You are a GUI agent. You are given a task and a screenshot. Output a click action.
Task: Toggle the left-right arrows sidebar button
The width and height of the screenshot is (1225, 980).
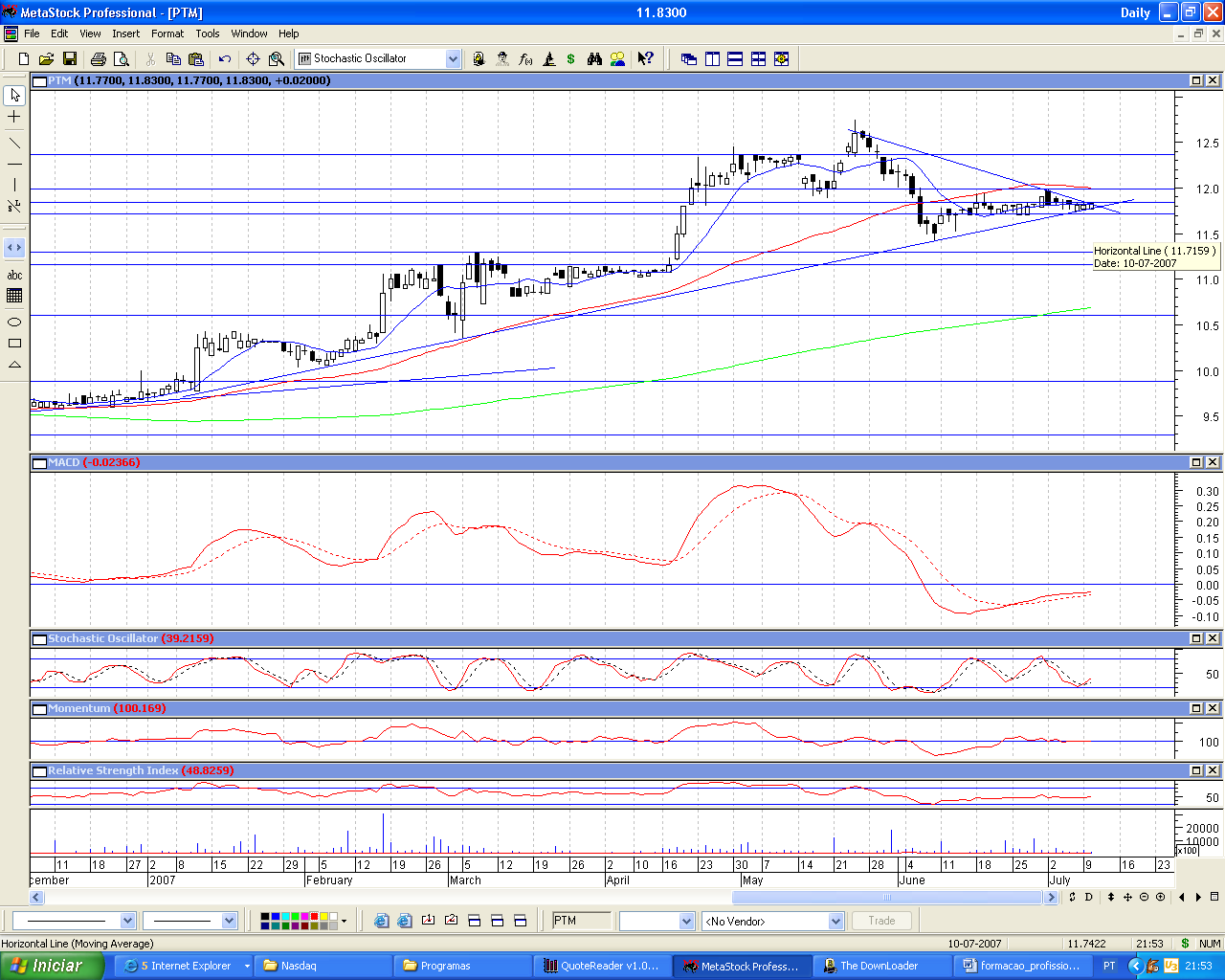click(14, 248)
